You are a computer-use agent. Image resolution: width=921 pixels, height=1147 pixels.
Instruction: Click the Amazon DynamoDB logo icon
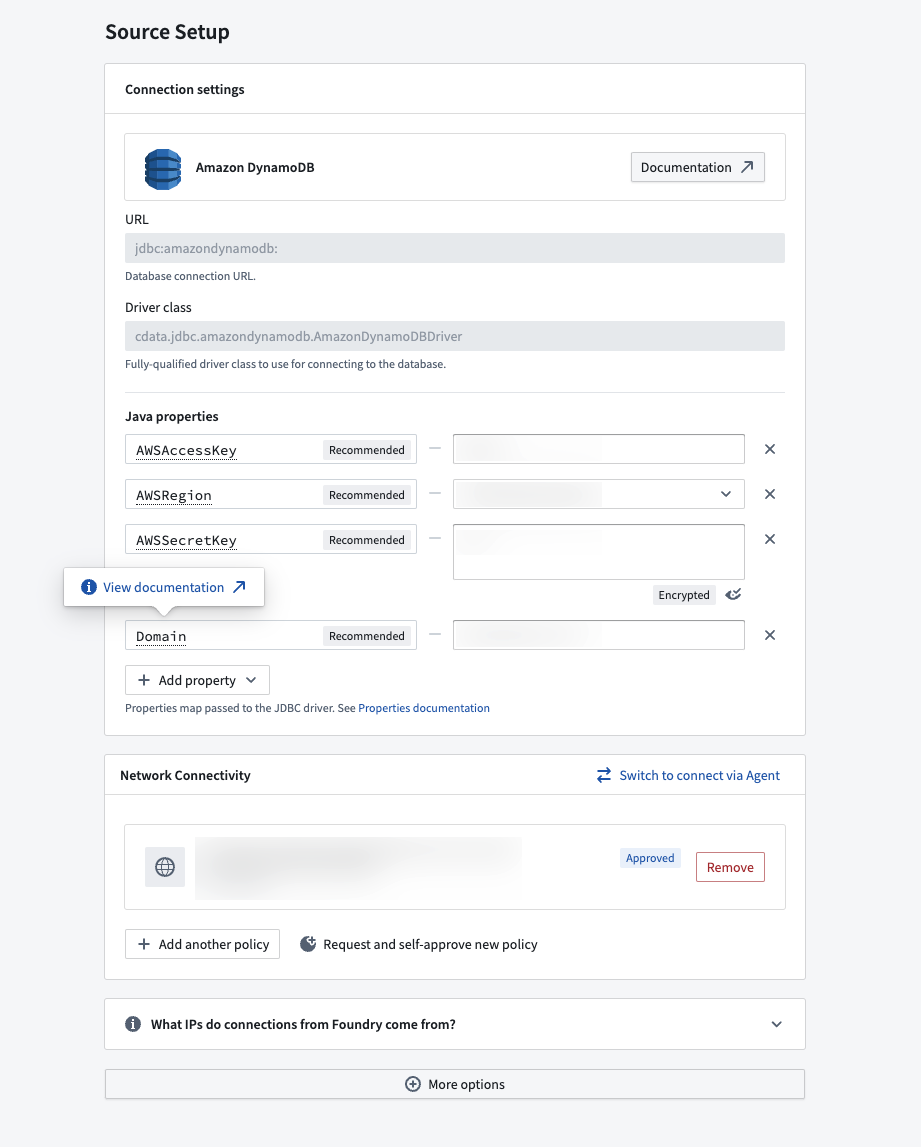pyautogui.click(x=162, y=168)
